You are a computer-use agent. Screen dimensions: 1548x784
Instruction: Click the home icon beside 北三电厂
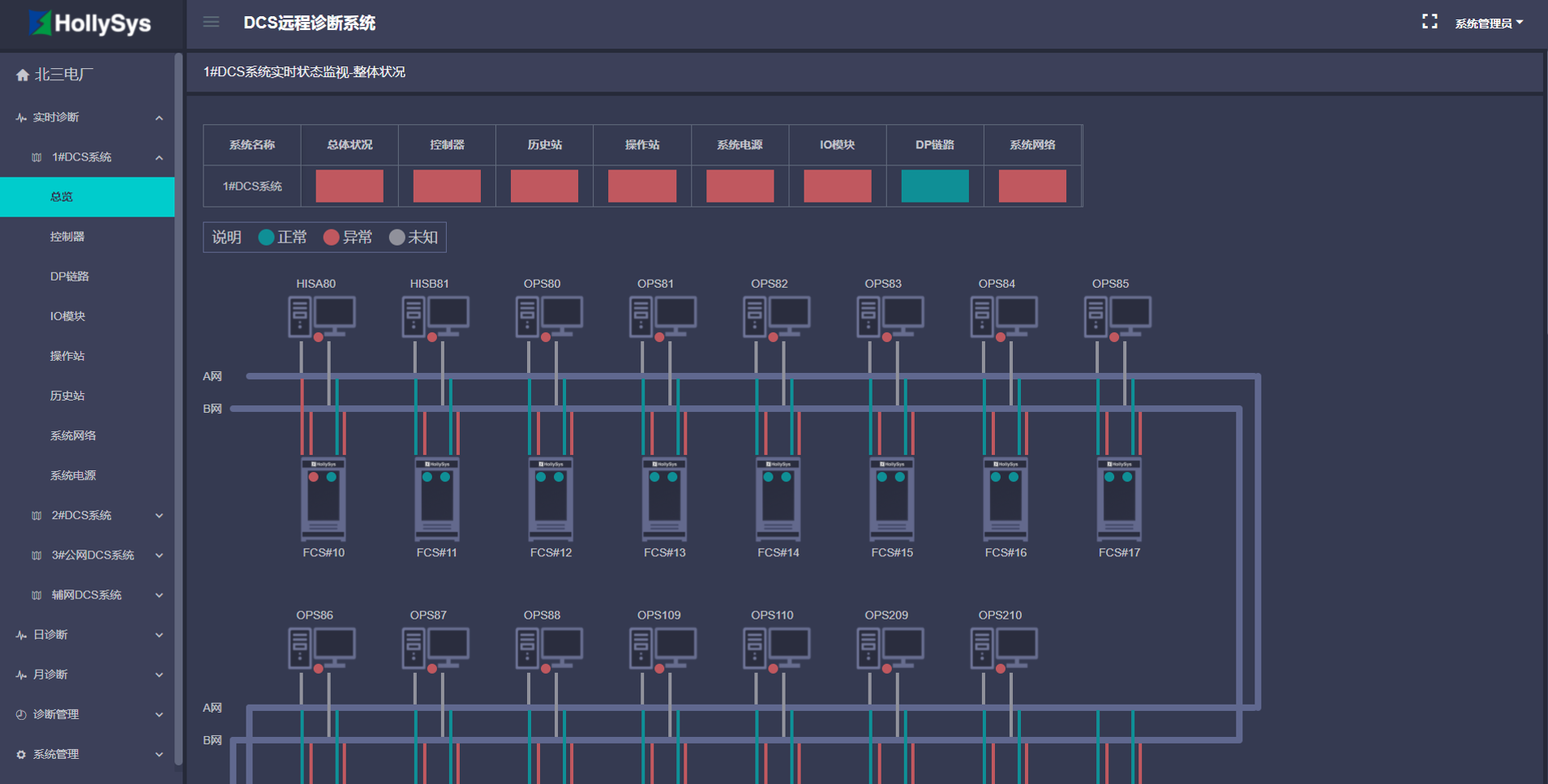pos(23,75)
